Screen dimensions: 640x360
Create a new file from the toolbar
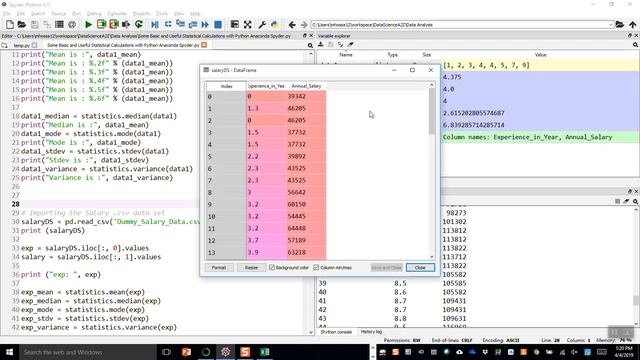9,24
